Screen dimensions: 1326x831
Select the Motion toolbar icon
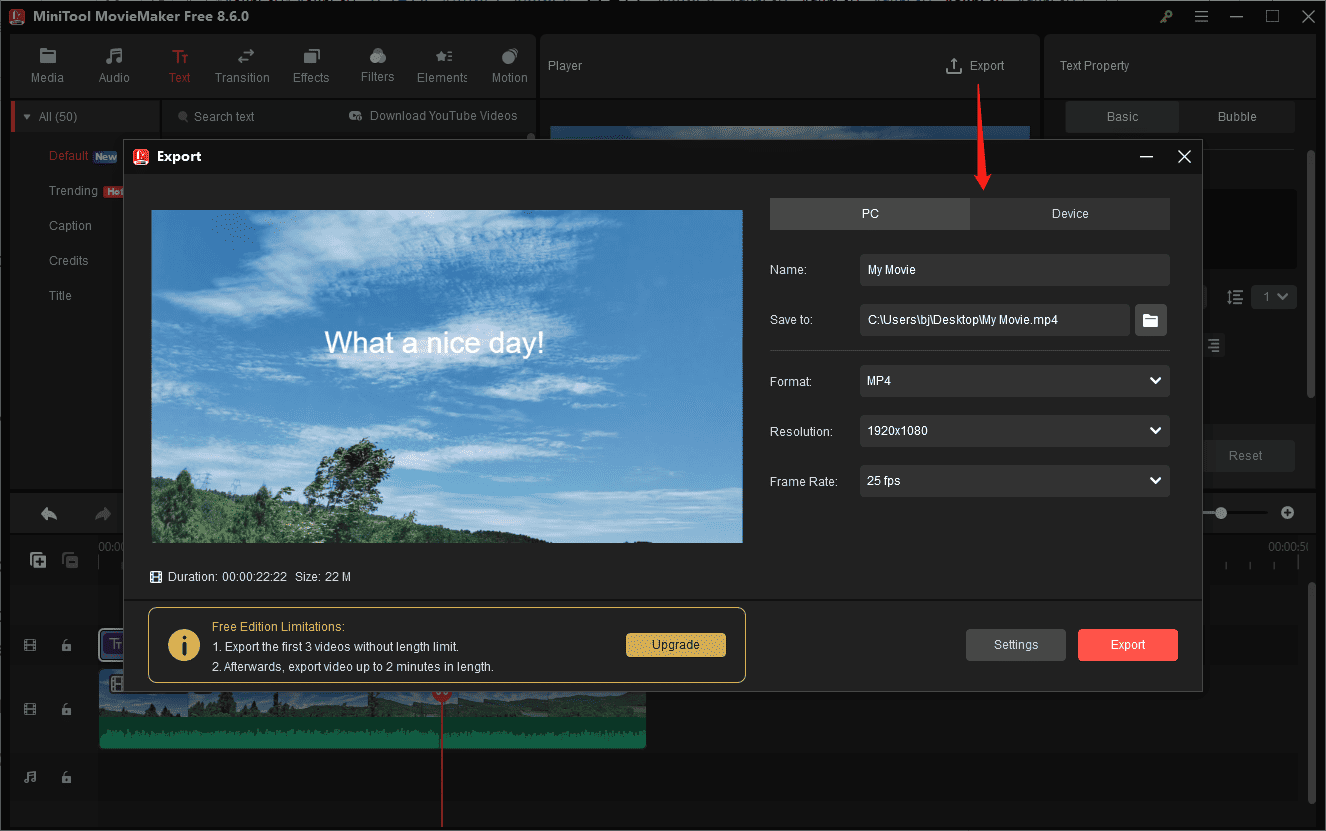pyautogui.click(x=509, y=65)
